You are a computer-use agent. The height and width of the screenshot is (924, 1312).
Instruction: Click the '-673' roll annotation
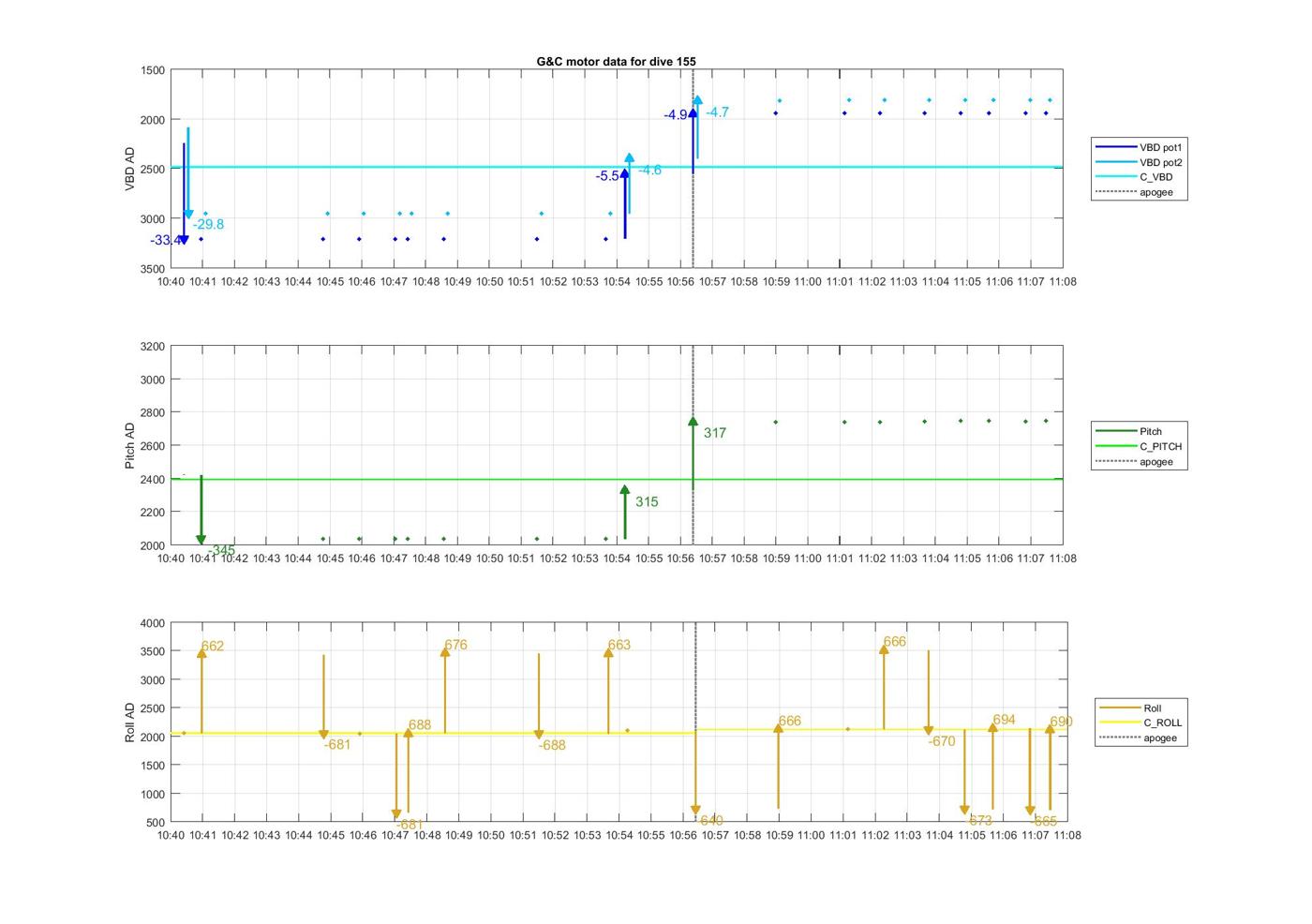978,820
